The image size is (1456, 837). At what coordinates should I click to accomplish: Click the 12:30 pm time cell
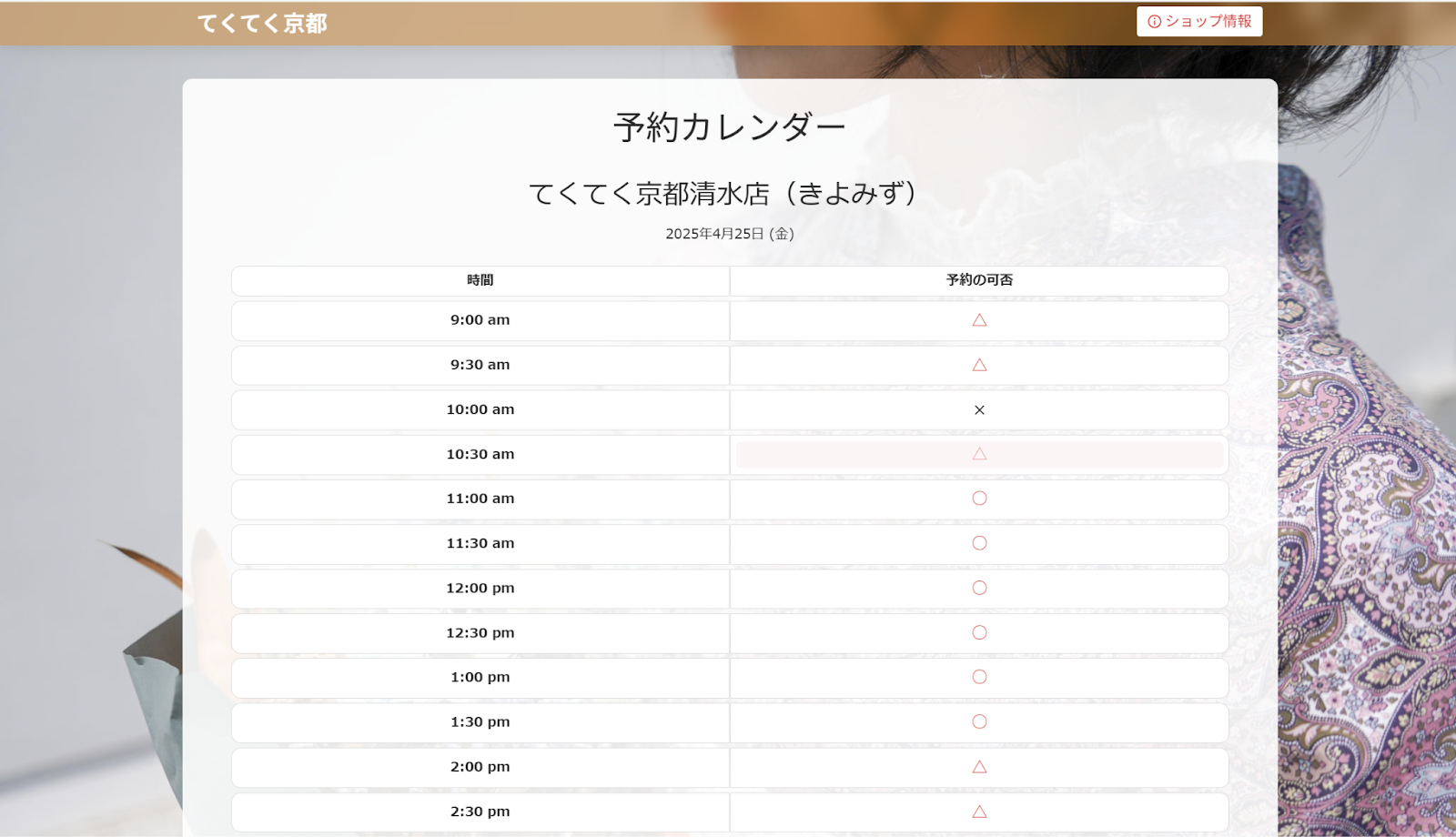click(480, 632)
